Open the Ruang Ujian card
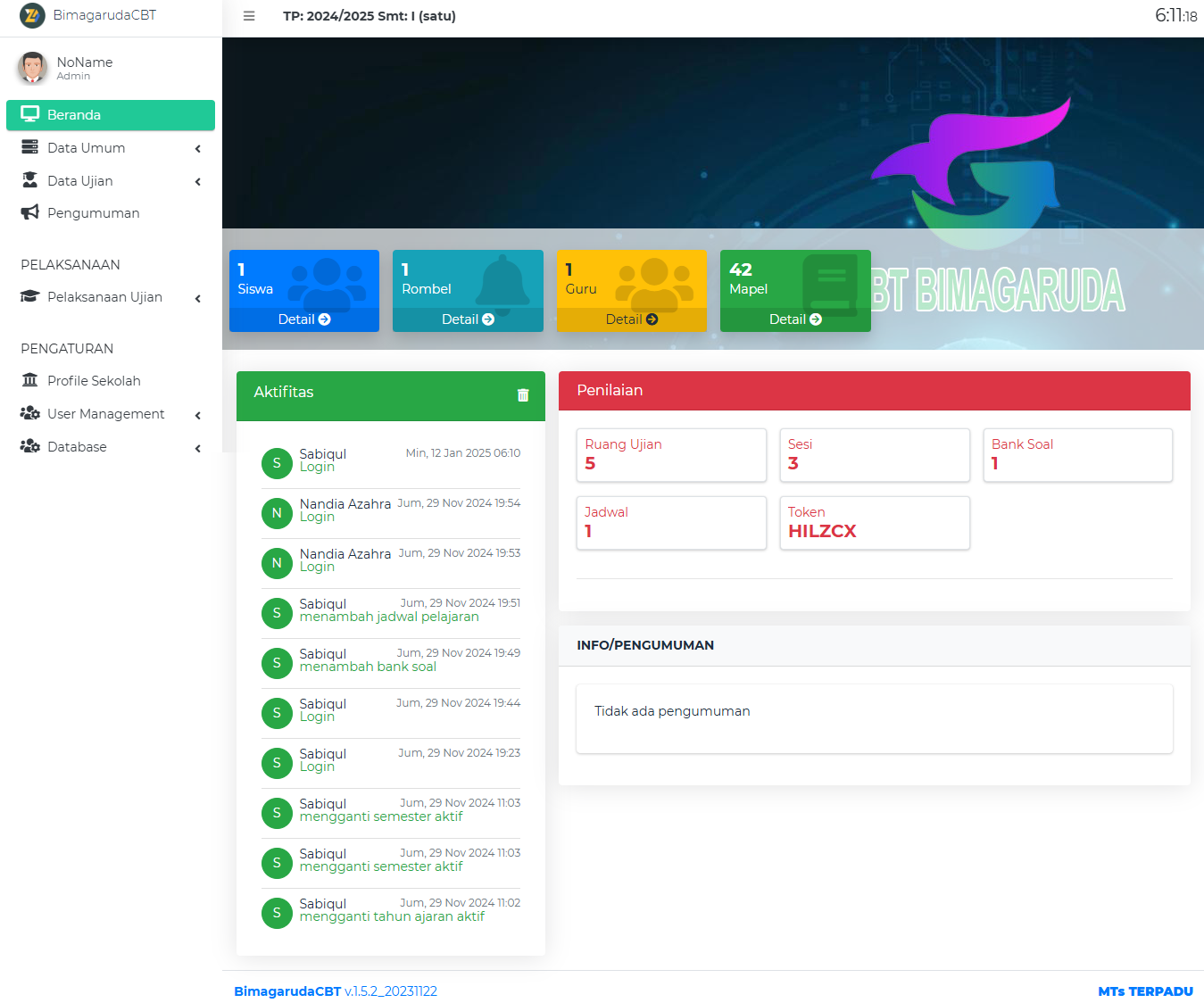 tap(671, 455)
